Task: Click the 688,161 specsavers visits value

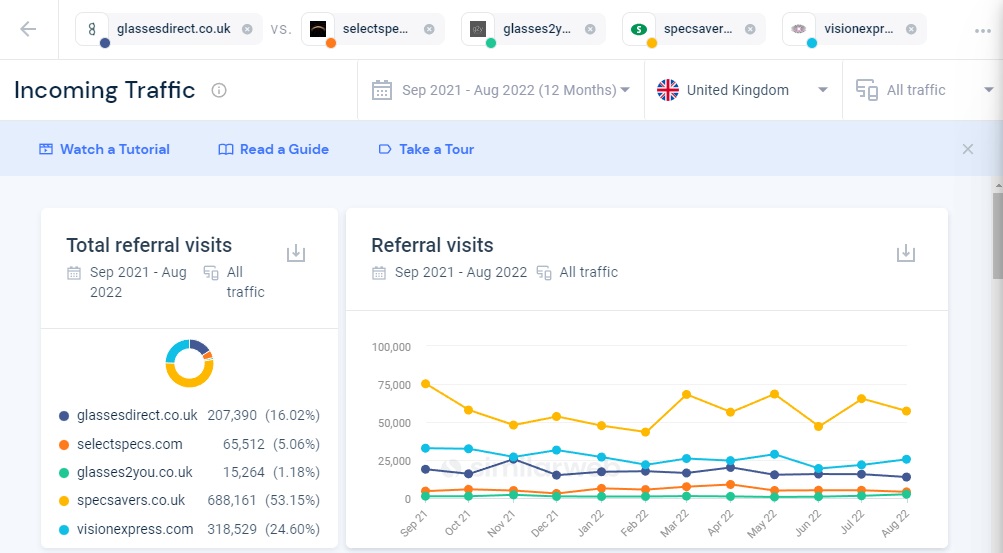Action: 232,500
